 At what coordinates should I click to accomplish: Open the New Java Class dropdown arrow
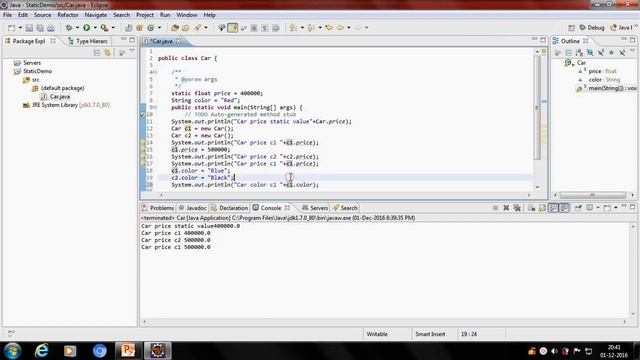coord(159,28)
